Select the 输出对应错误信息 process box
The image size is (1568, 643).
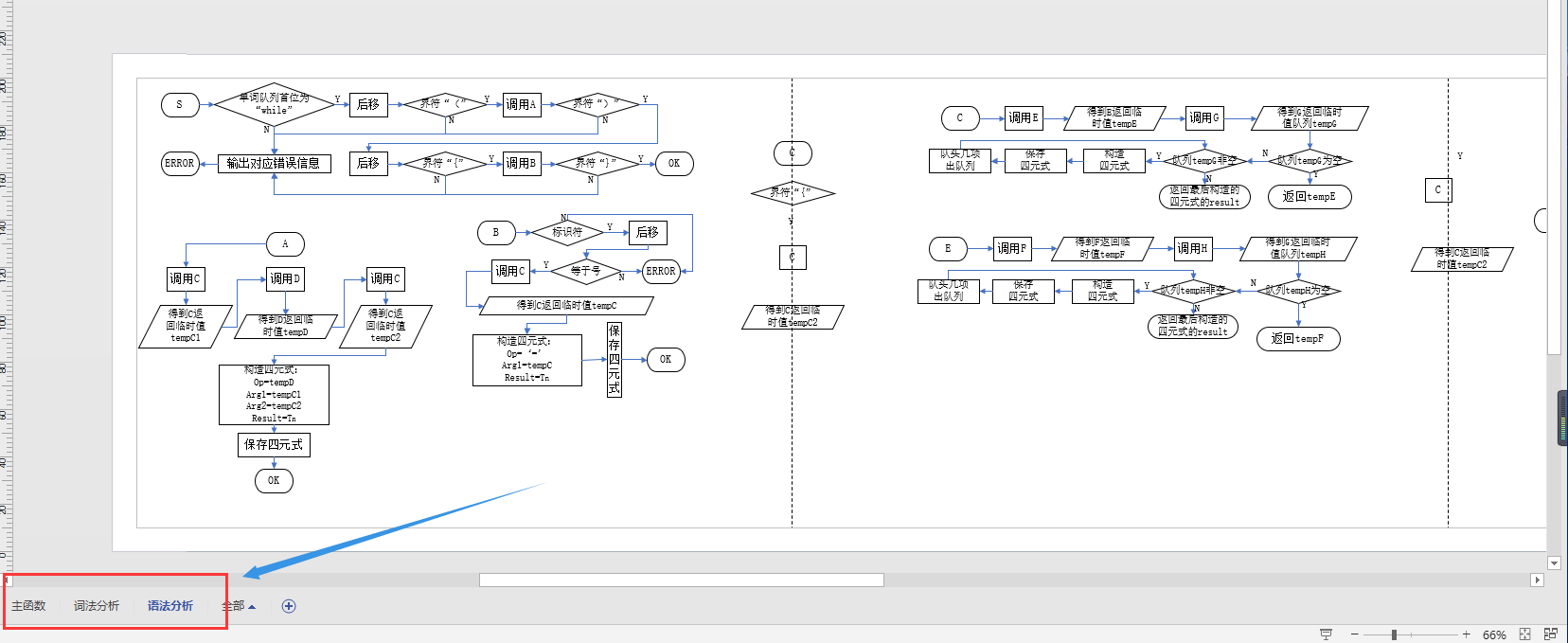pos(274,163)
